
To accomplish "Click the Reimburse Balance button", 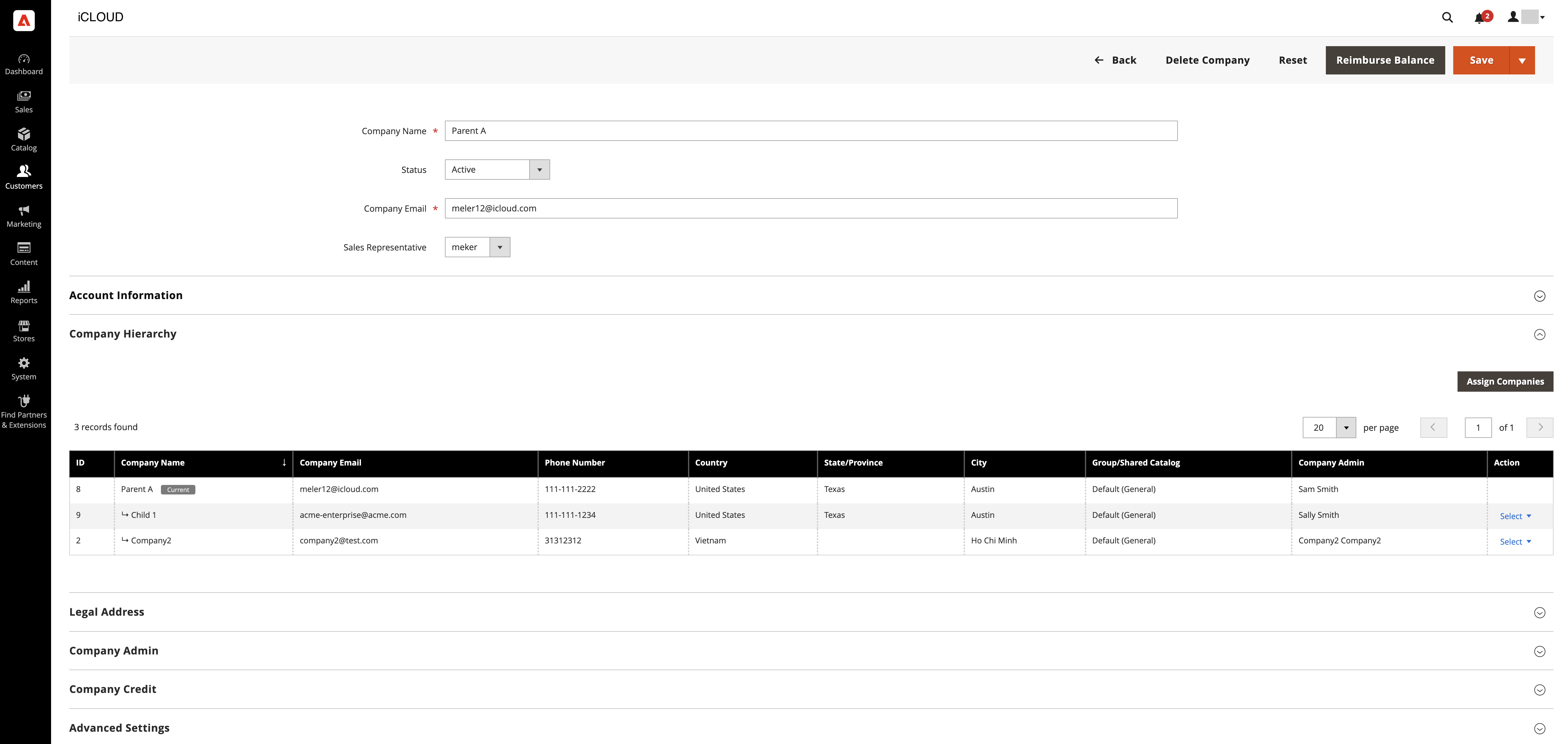I will [x=1385, y=60].
